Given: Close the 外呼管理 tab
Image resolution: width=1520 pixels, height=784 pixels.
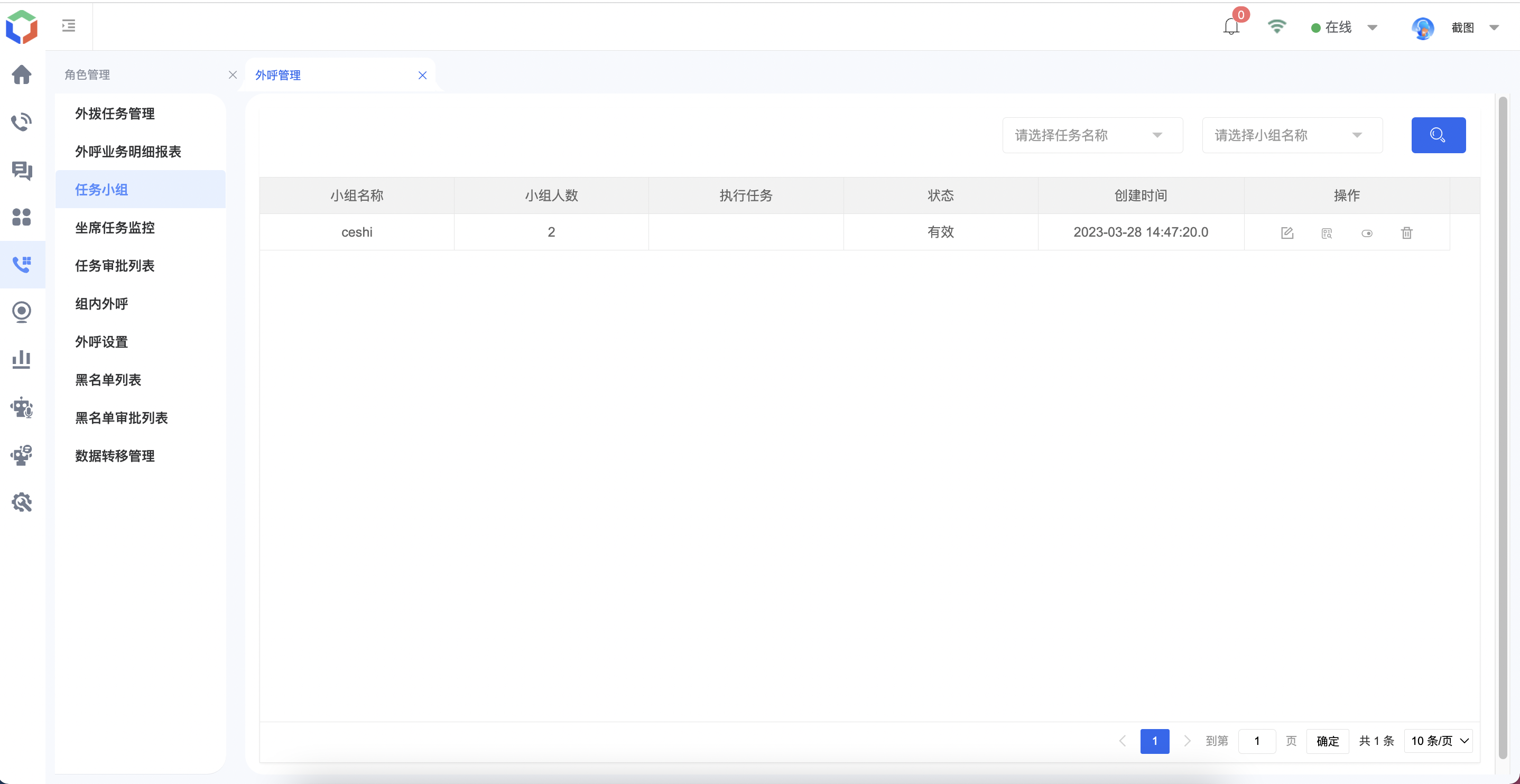Looking at the screenshot, I should pyautogui.click(x=422, y=76).
